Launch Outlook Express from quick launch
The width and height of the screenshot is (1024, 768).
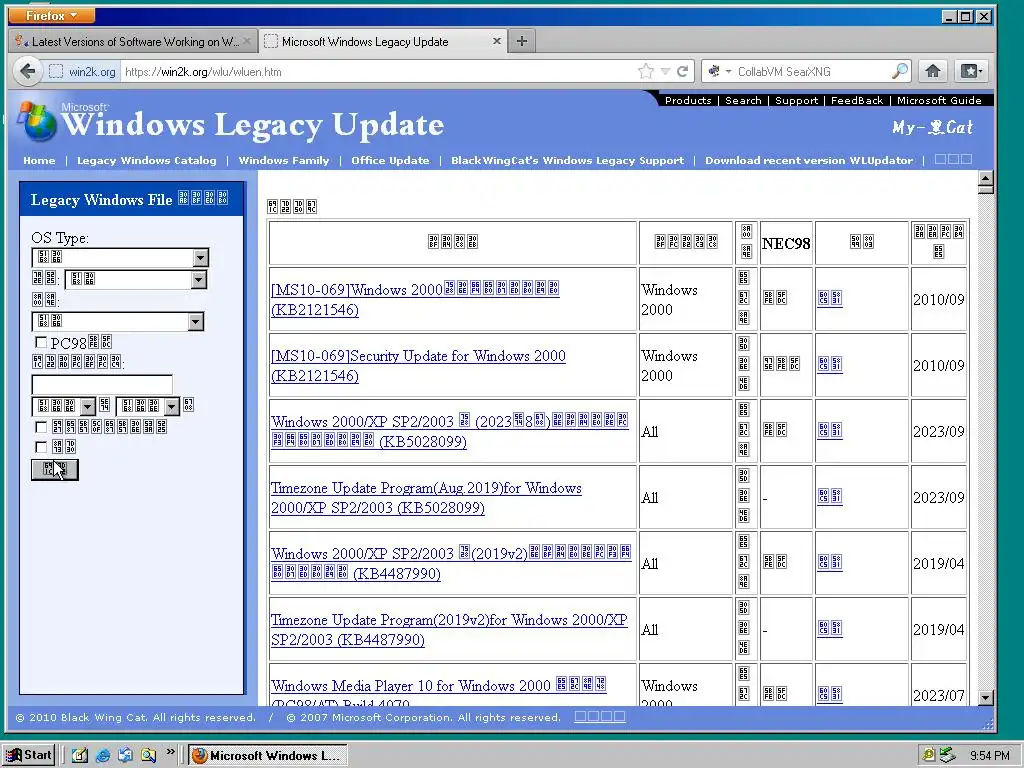click(125, 756)
